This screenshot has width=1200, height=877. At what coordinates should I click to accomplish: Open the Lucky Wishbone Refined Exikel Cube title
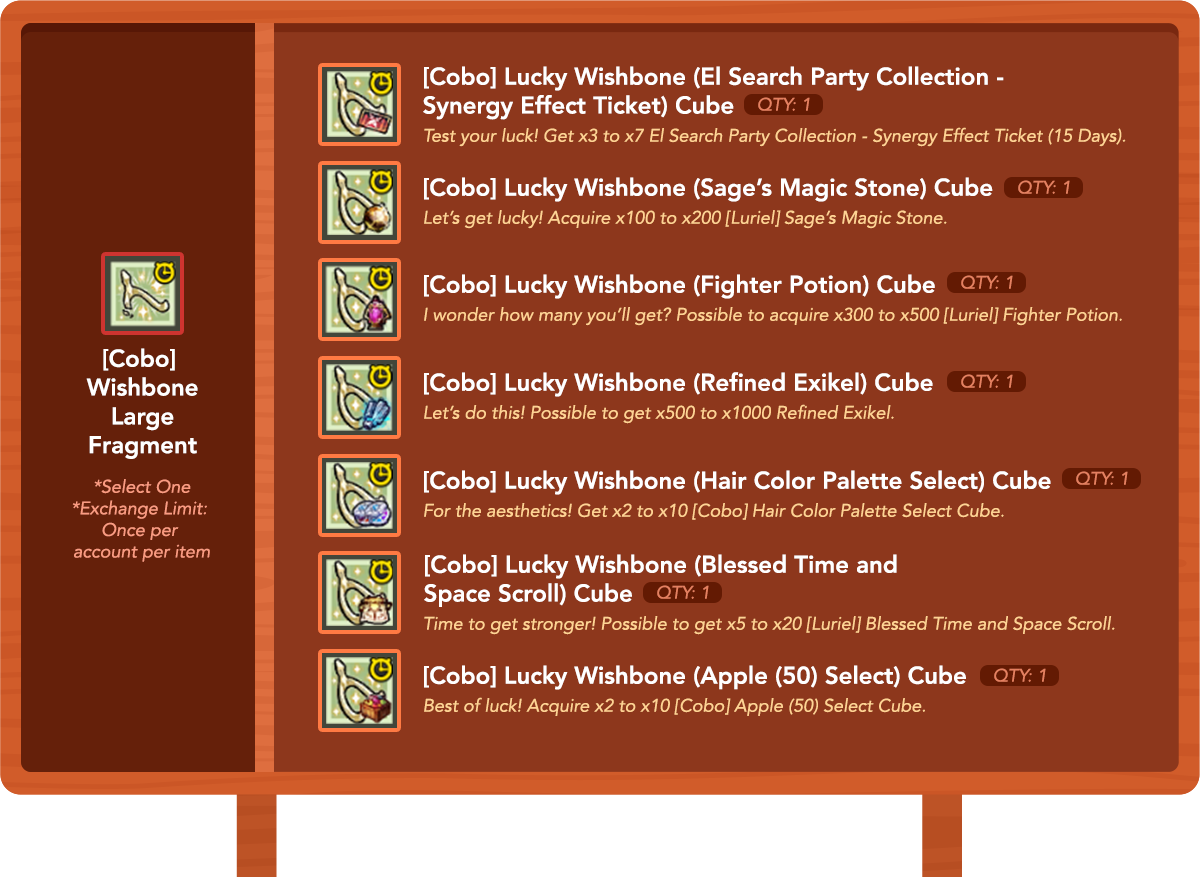coord(678,383)
